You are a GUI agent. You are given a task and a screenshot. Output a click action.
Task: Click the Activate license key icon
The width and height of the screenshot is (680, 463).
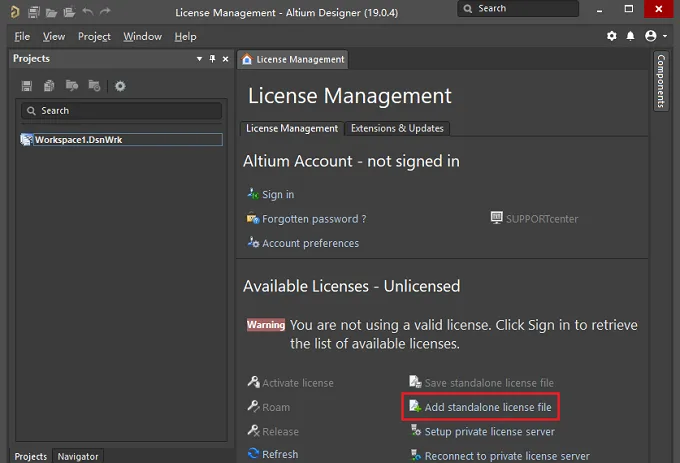coord(253,381)
